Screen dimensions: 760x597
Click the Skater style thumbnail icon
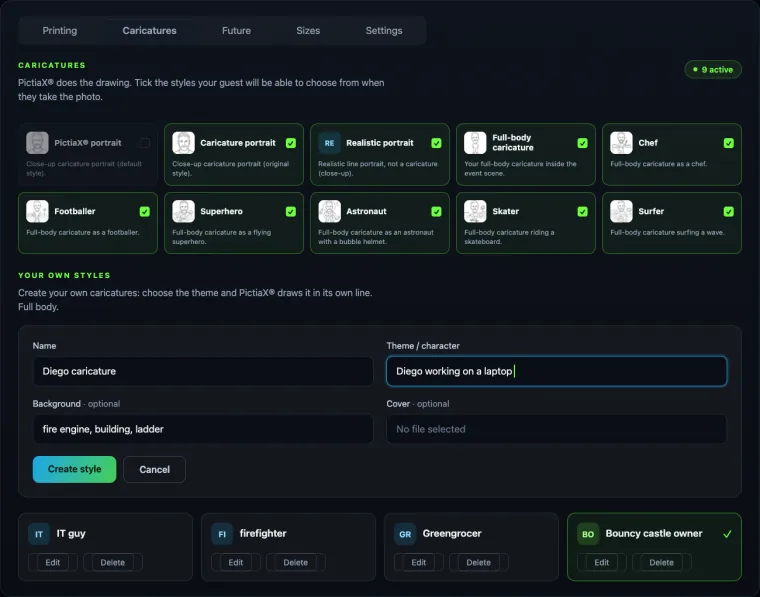(x=475, y=211)
